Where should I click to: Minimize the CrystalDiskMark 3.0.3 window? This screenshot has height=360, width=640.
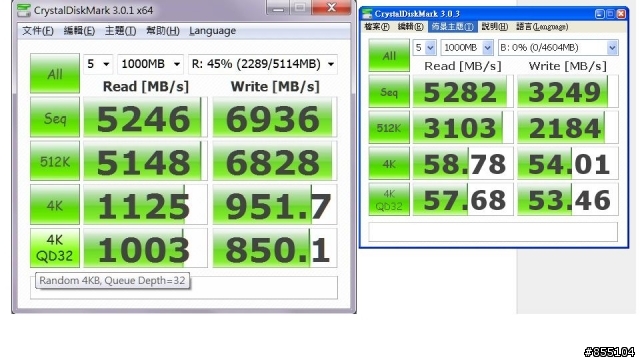pyautogui.click(x=600, y=14)
